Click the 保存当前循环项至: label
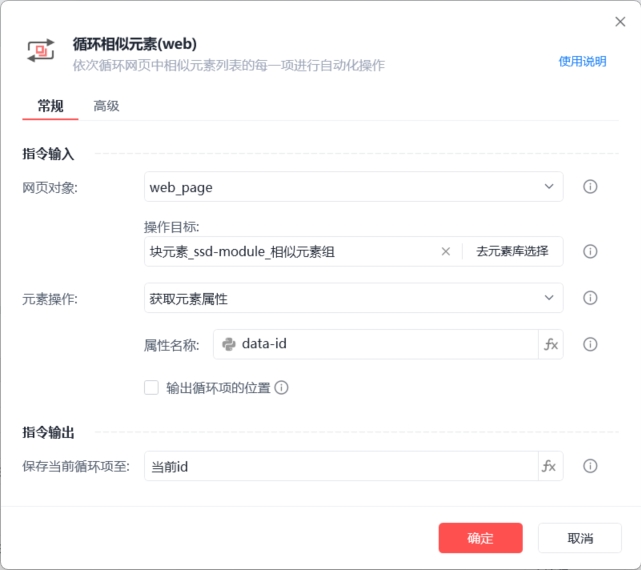The width and height of the screenshot is (641, 570). (x=76, y=466)
